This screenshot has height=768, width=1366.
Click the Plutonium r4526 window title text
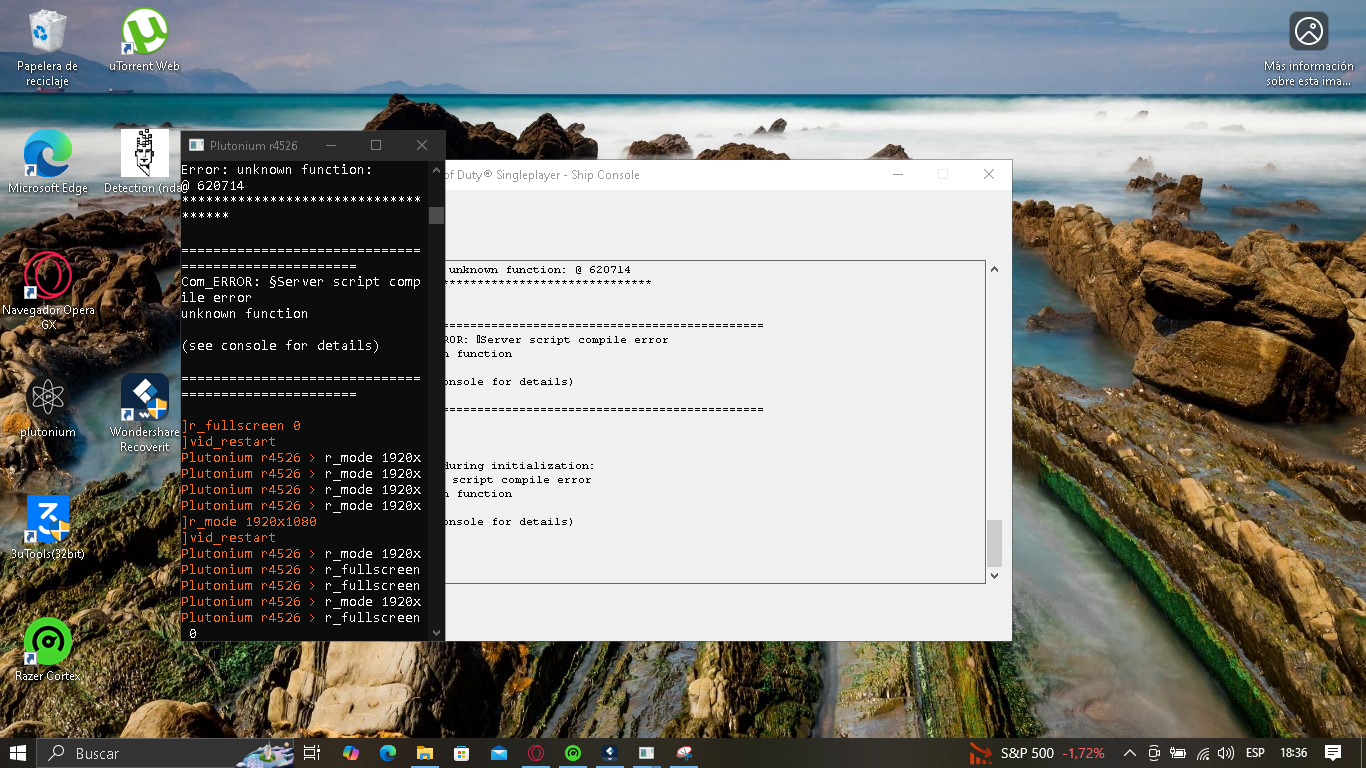(x=254, y=146)
